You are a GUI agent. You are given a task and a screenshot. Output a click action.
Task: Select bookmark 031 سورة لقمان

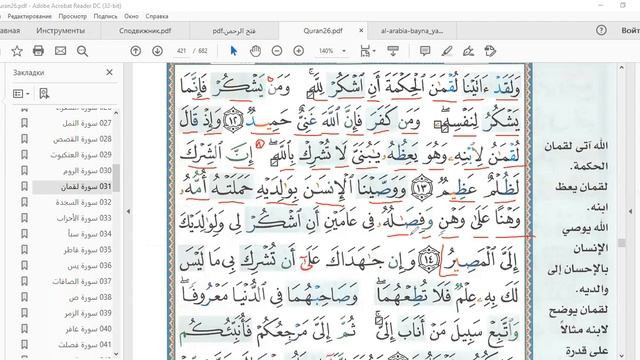pyautogui.click(x=86, y=187)
